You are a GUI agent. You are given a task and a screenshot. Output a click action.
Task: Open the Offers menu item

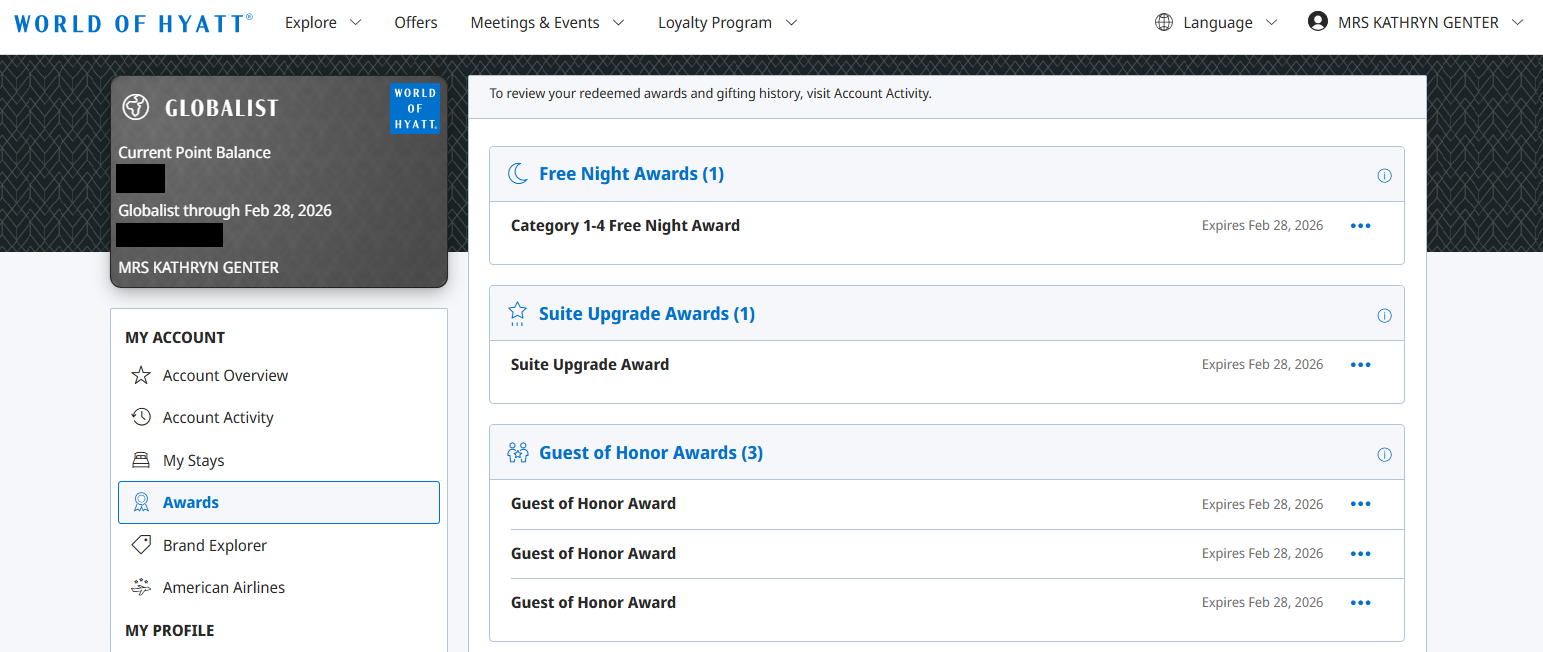point(415,21)
